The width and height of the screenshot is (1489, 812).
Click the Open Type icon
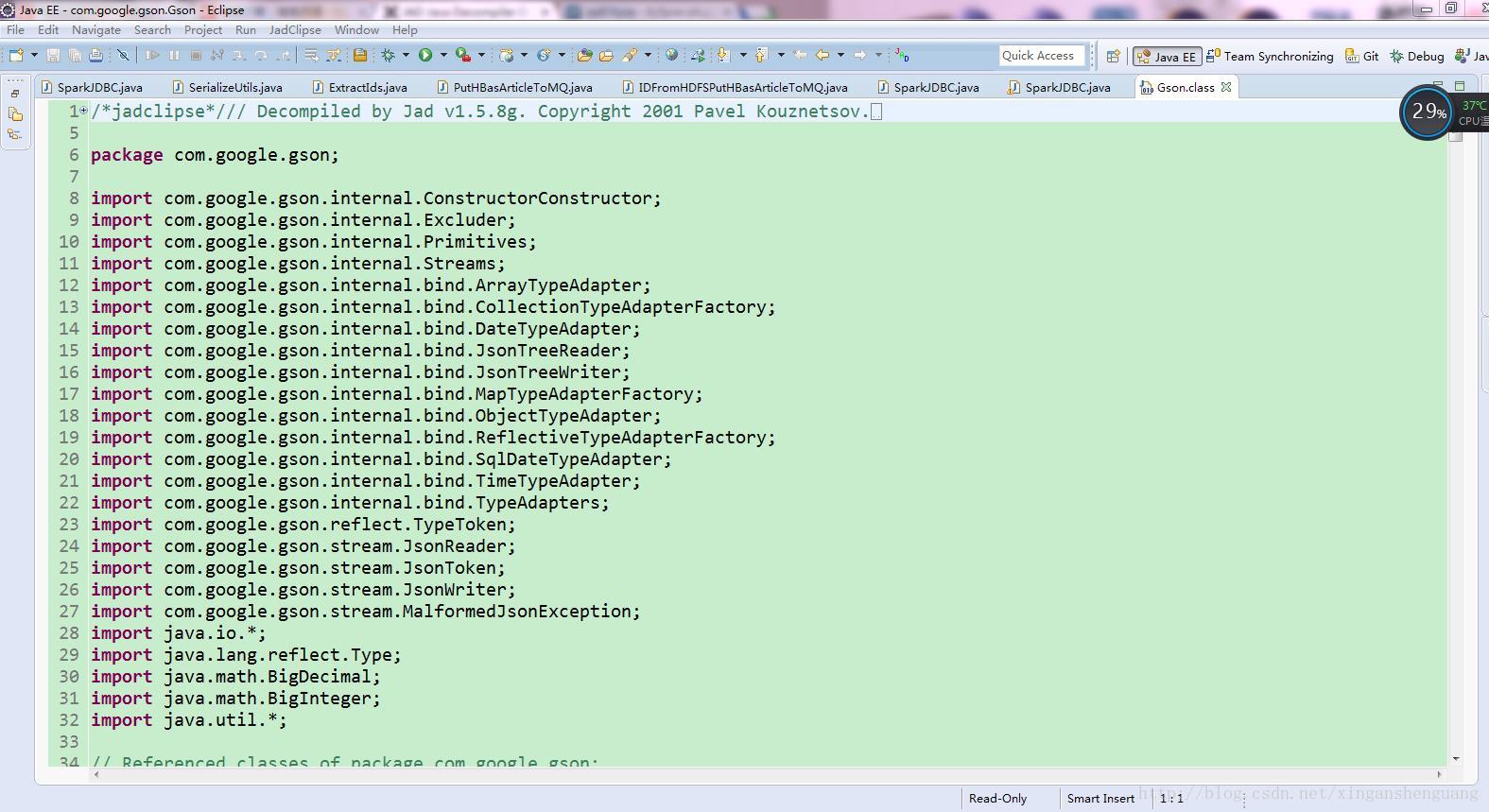tap(585, 56)
